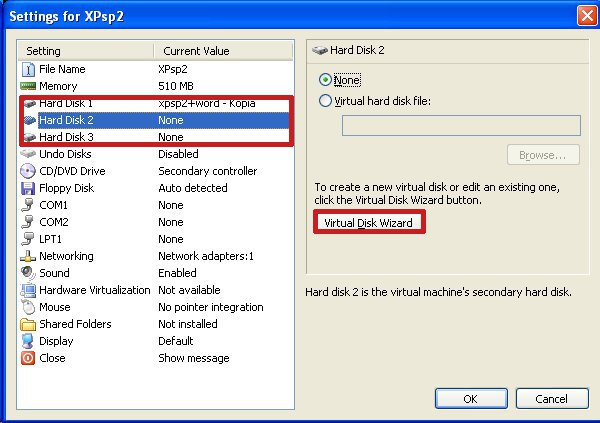Click the 'xpsp2+word - Kopia' value
This screenshot has height=423, width=600.
click(x=207, y=103)
